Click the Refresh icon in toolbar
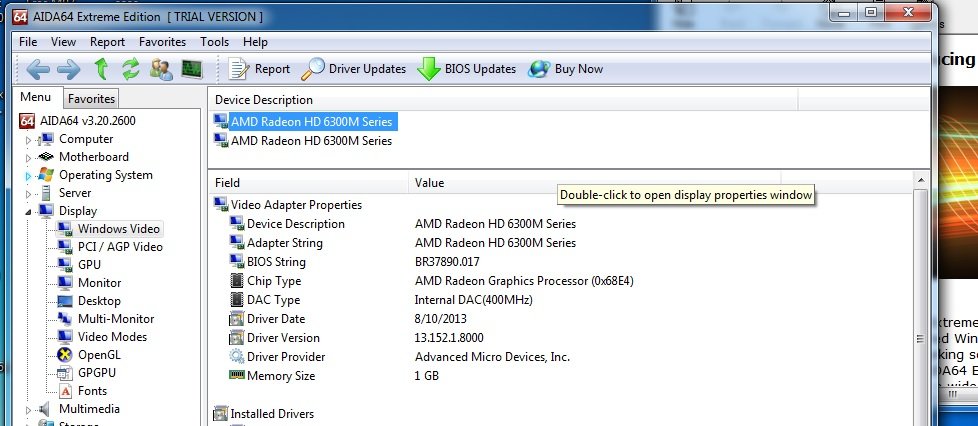The image size is (978, 426). 130,69
